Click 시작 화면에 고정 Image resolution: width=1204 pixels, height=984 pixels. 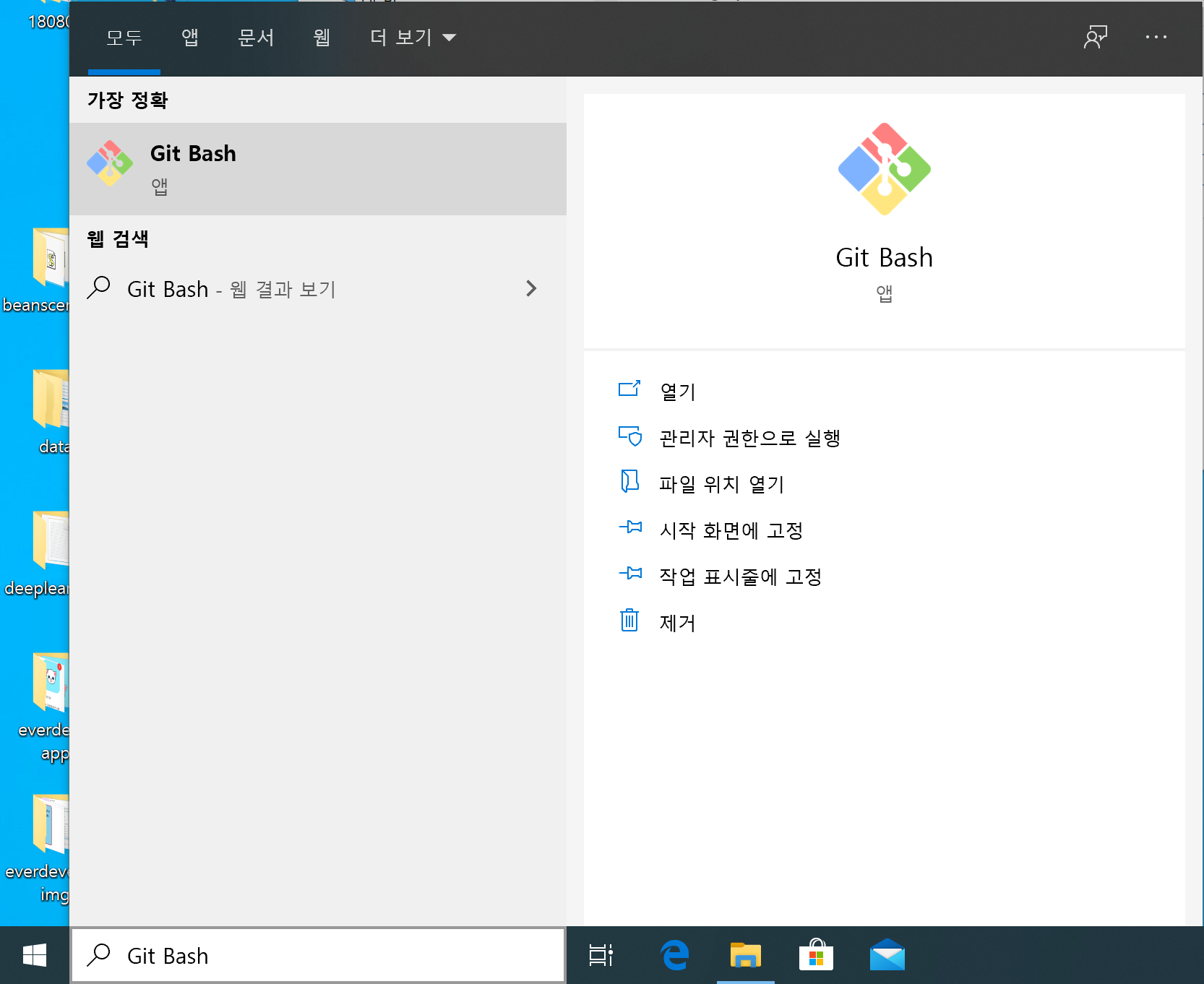click(731, 530)
